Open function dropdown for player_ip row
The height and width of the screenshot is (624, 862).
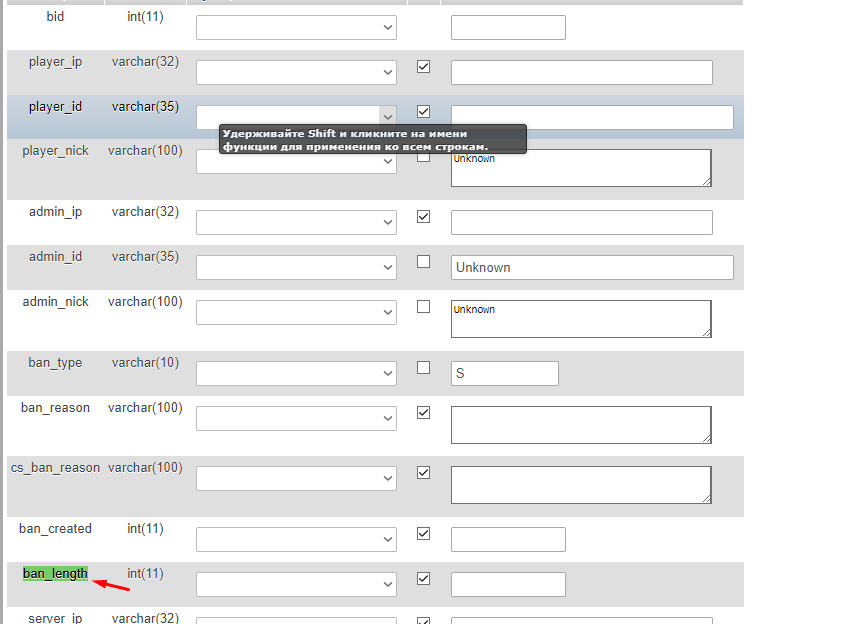click(296, 73)
